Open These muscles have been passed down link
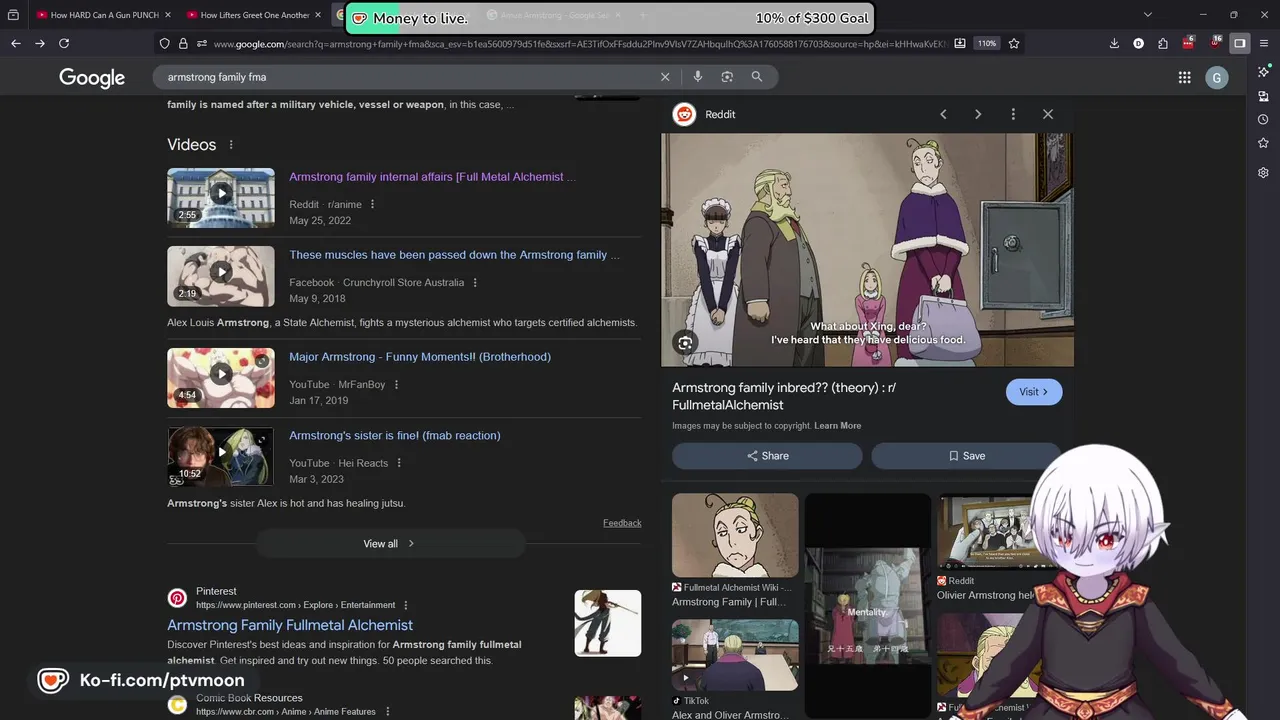Screen dimensions: 1280x720 pyautogui.click(x=454, y=255)
